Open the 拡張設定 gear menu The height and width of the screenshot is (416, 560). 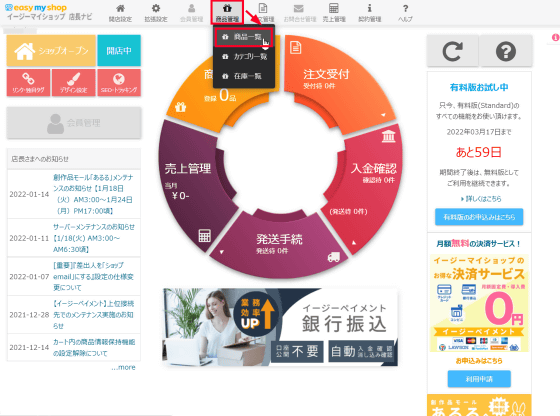(156, 13)
